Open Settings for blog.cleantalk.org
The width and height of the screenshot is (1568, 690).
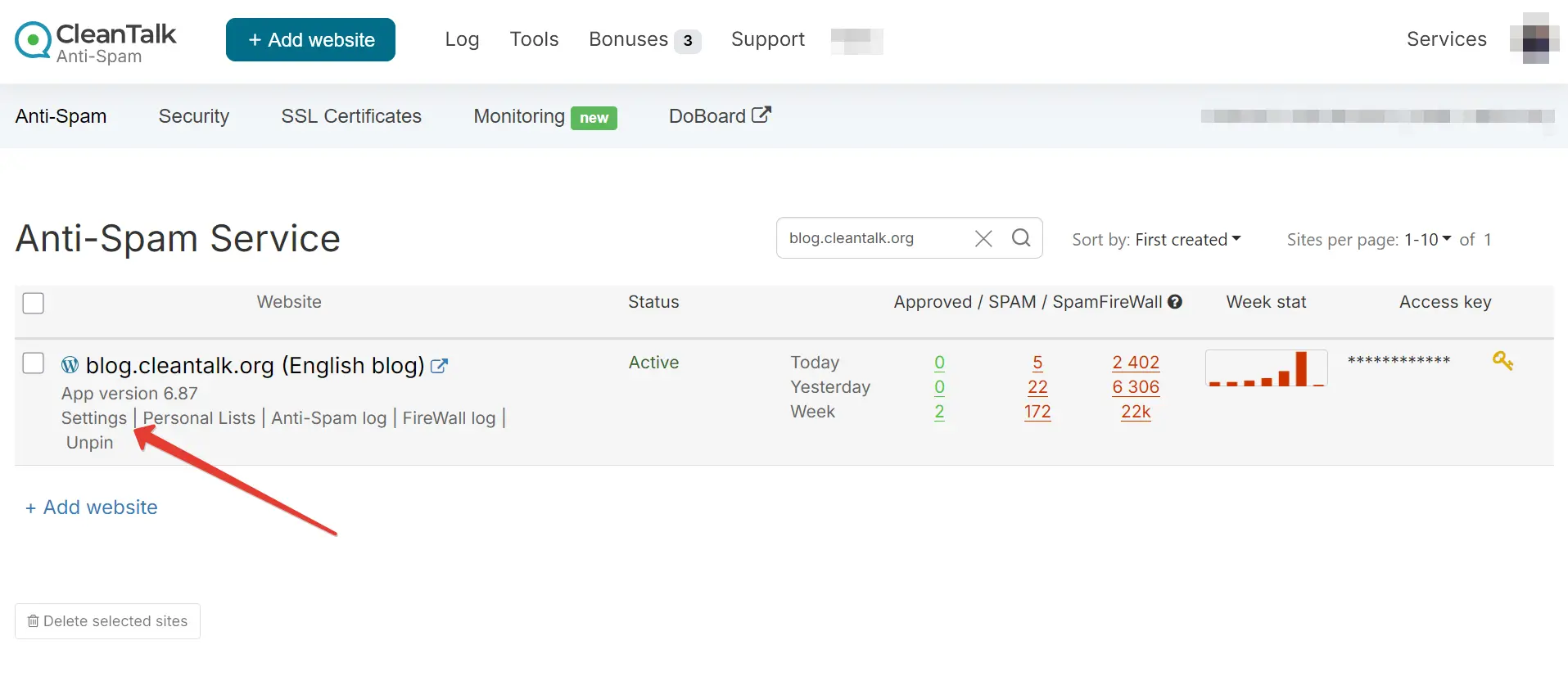tap(94, 418)
